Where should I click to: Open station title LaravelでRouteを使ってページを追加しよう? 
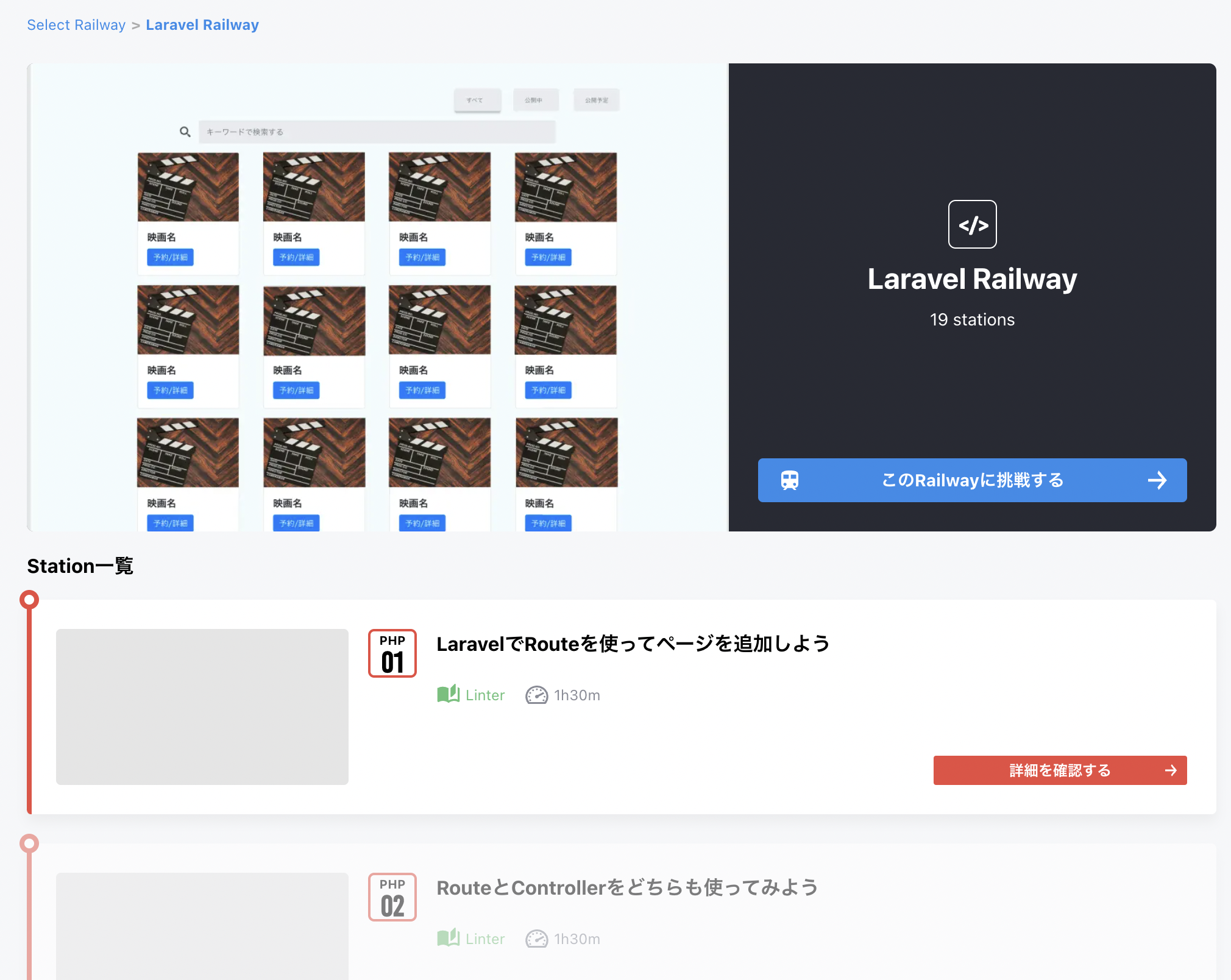(633, 644)
